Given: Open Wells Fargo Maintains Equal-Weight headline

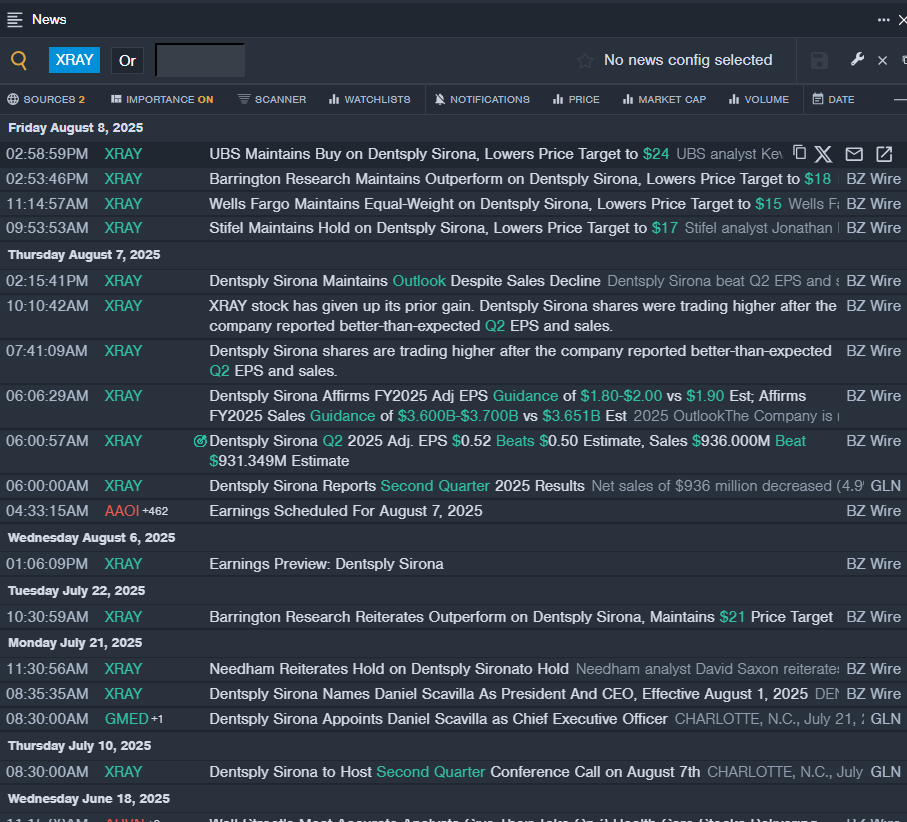Looking at the screenshot, I should [495, 204].
